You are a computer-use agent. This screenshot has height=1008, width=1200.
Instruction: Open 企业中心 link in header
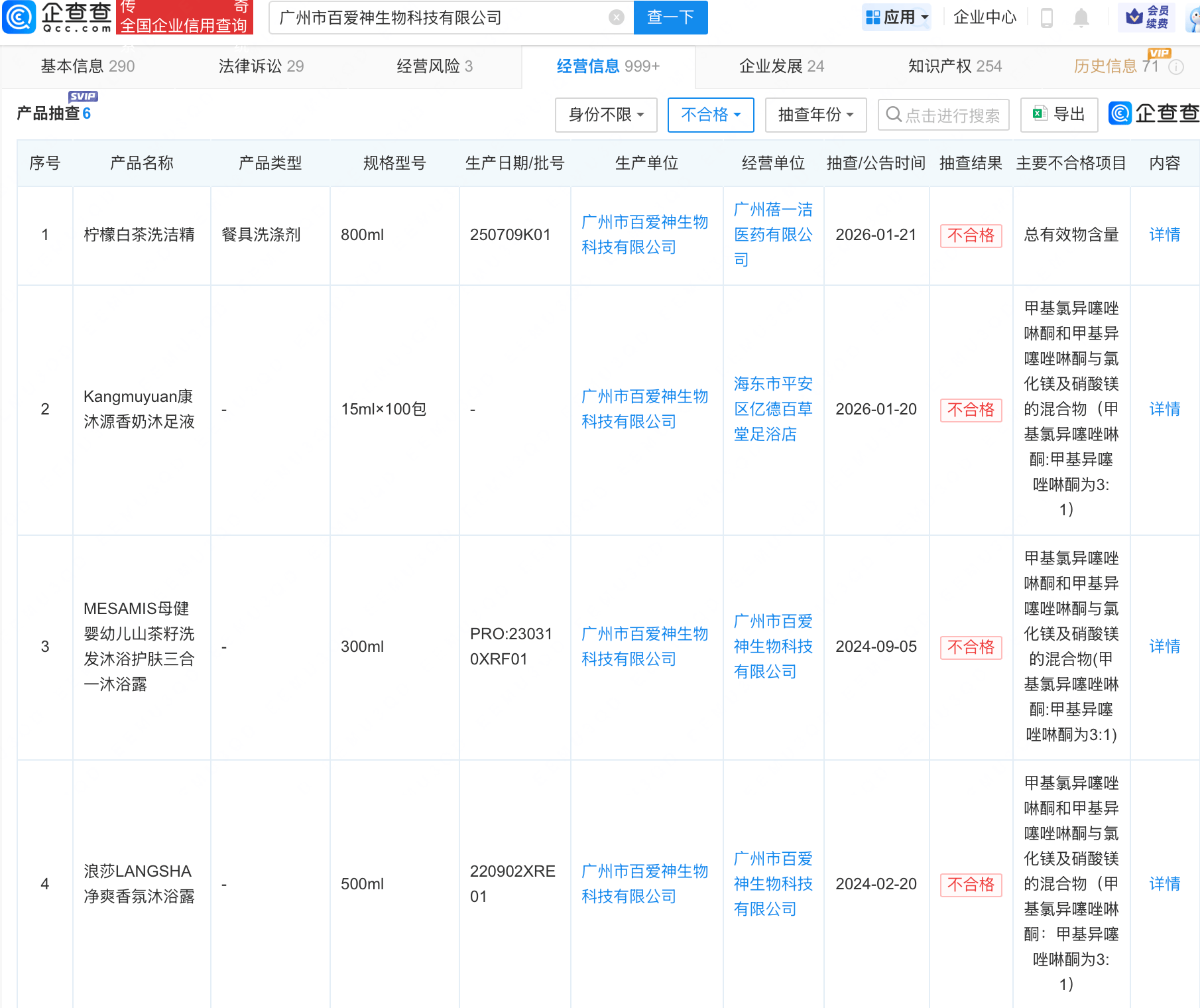point(985,17)
